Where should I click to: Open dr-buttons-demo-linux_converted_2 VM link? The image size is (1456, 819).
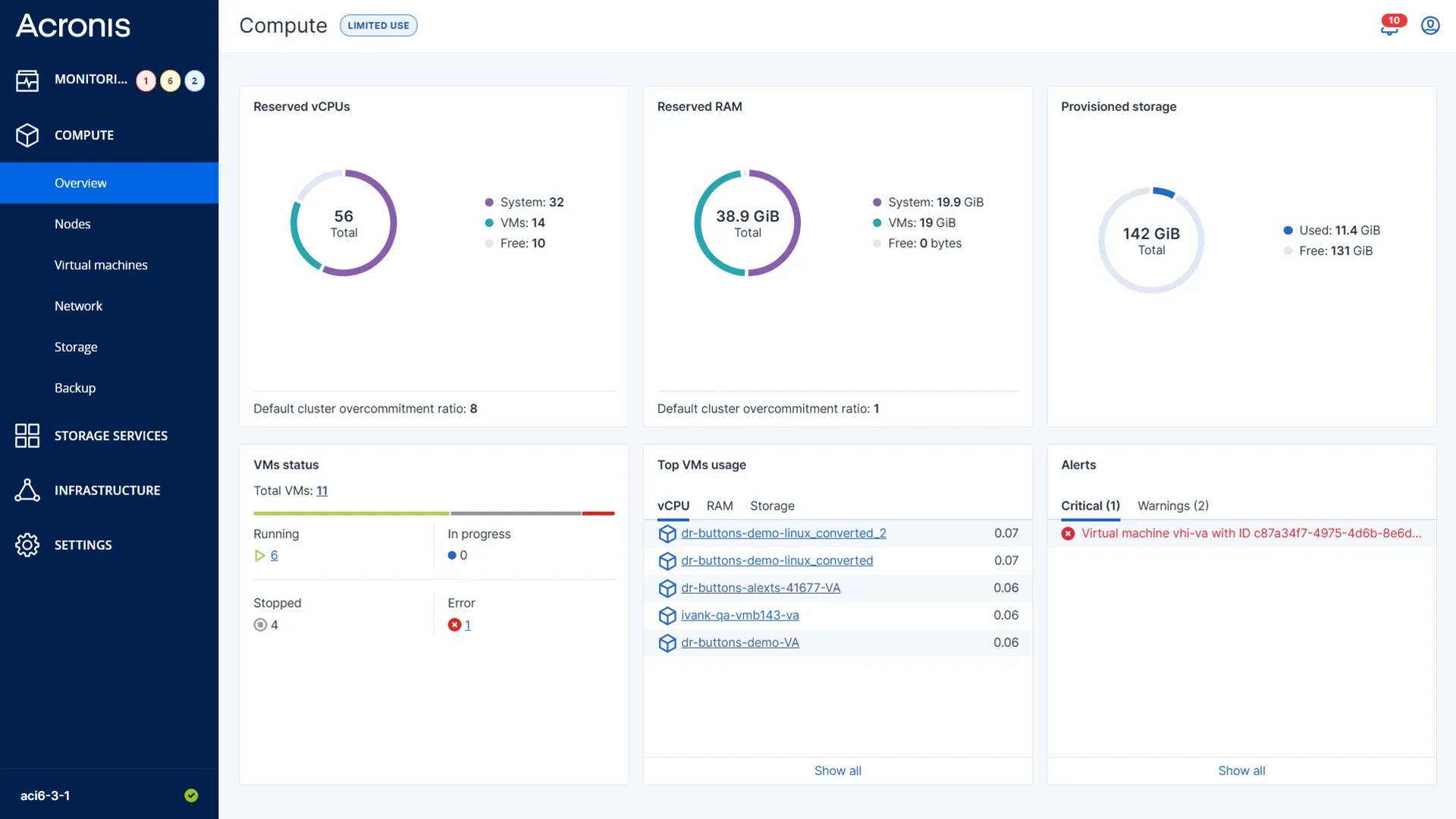783,533
